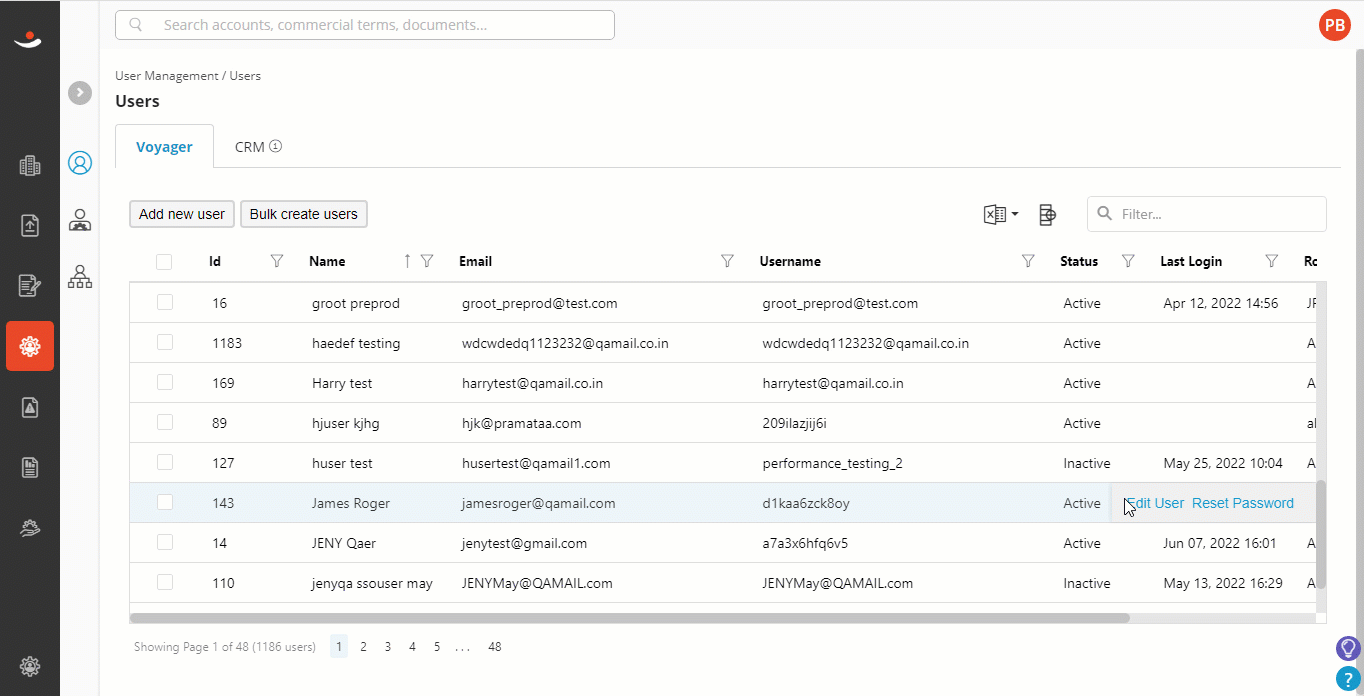The height and width of the screenshot is (696, 1364).
Task: Open filter for Email column
Action: tap(727, 261)
